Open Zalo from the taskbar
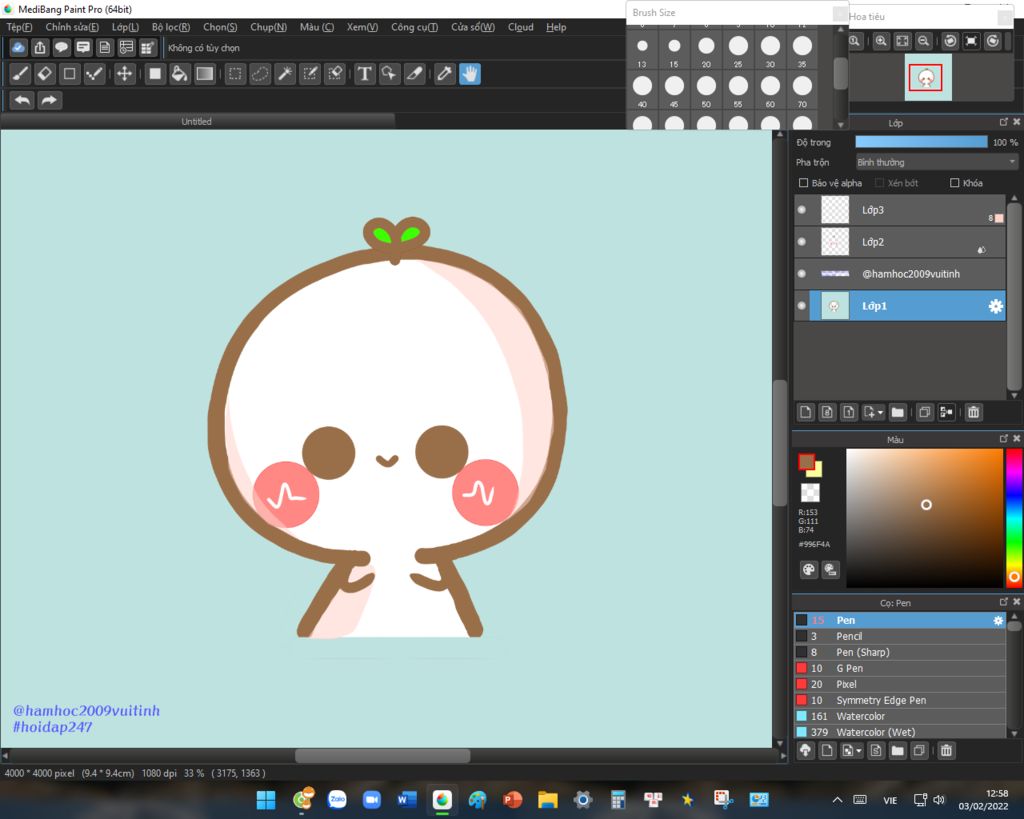The image size is (1024, 819). 337,800
